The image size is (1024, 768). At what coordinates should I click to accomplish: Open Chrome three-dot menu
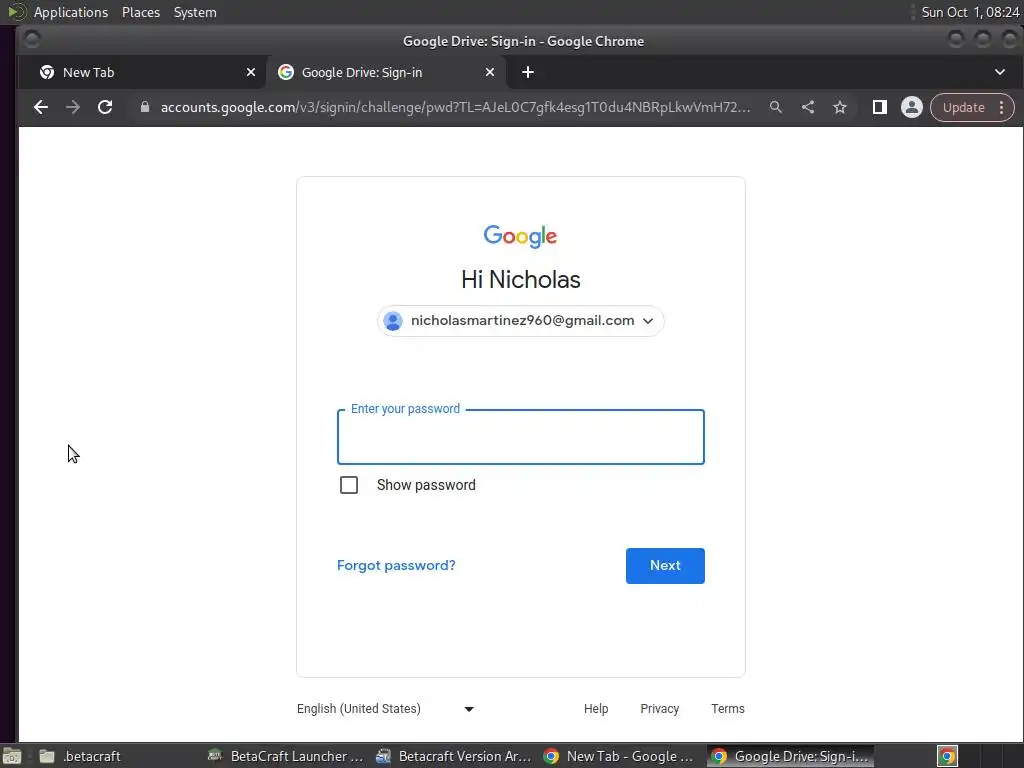point(1002,107)
